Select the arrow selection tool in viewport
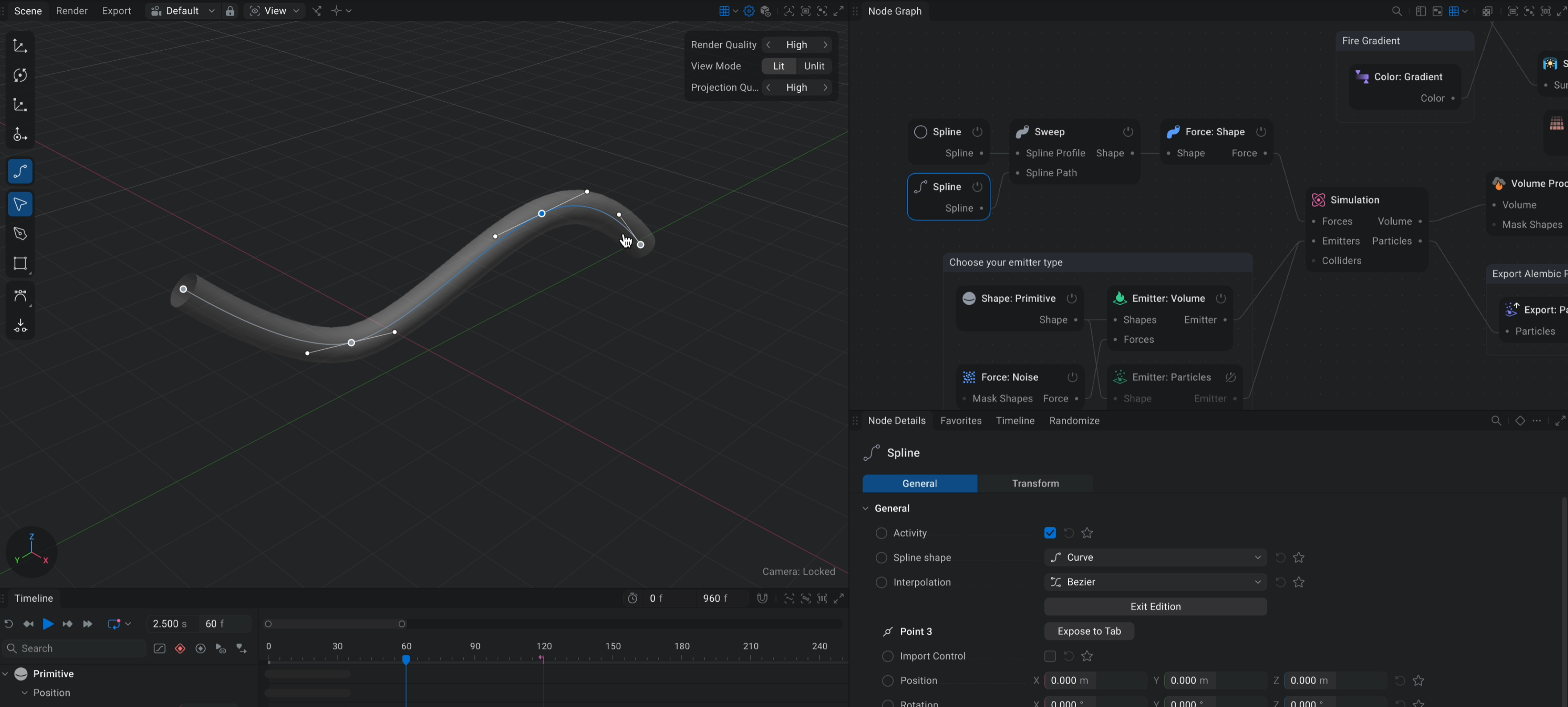Screen dimensions: 1568x707 (x=20, y=204)
